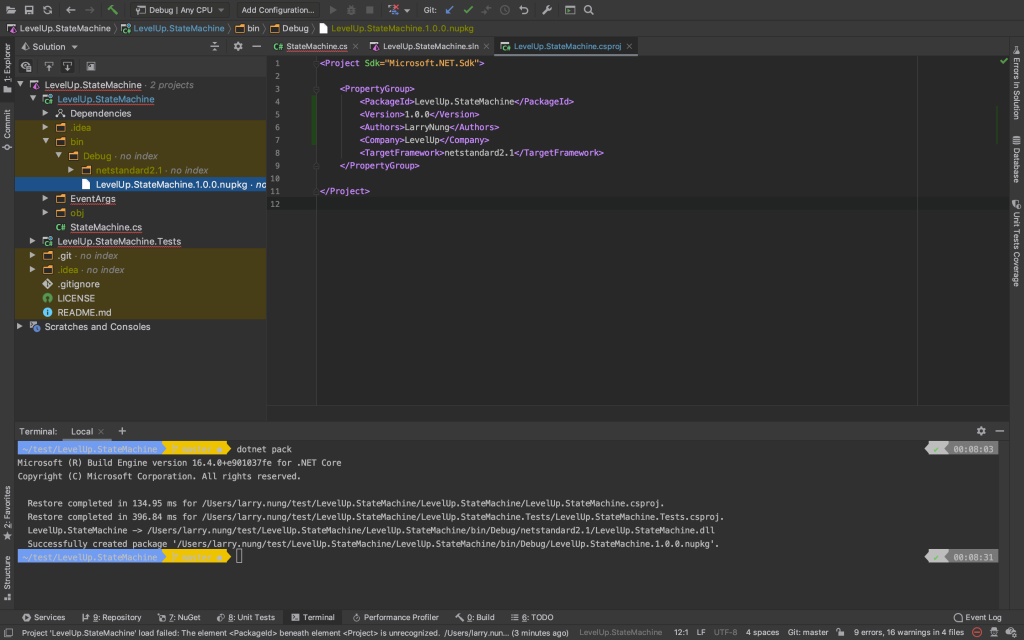Expand the netstandard2.1 folder
Viewport: 1024px width, 640px height.
point(71,170)
